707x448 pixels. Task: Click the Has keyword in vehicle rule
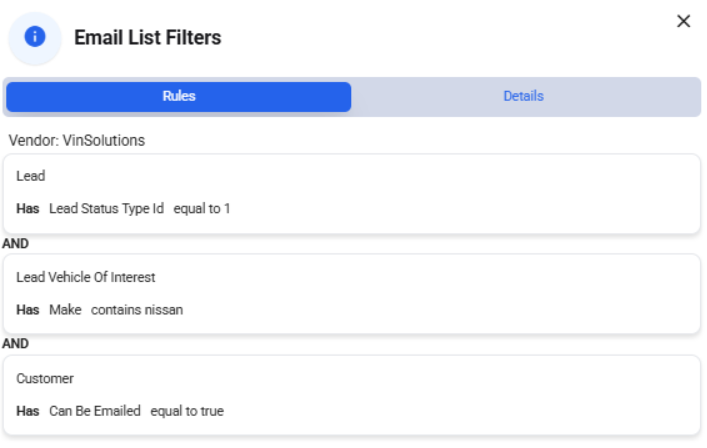pyautogui.click(x=28, y=310)
